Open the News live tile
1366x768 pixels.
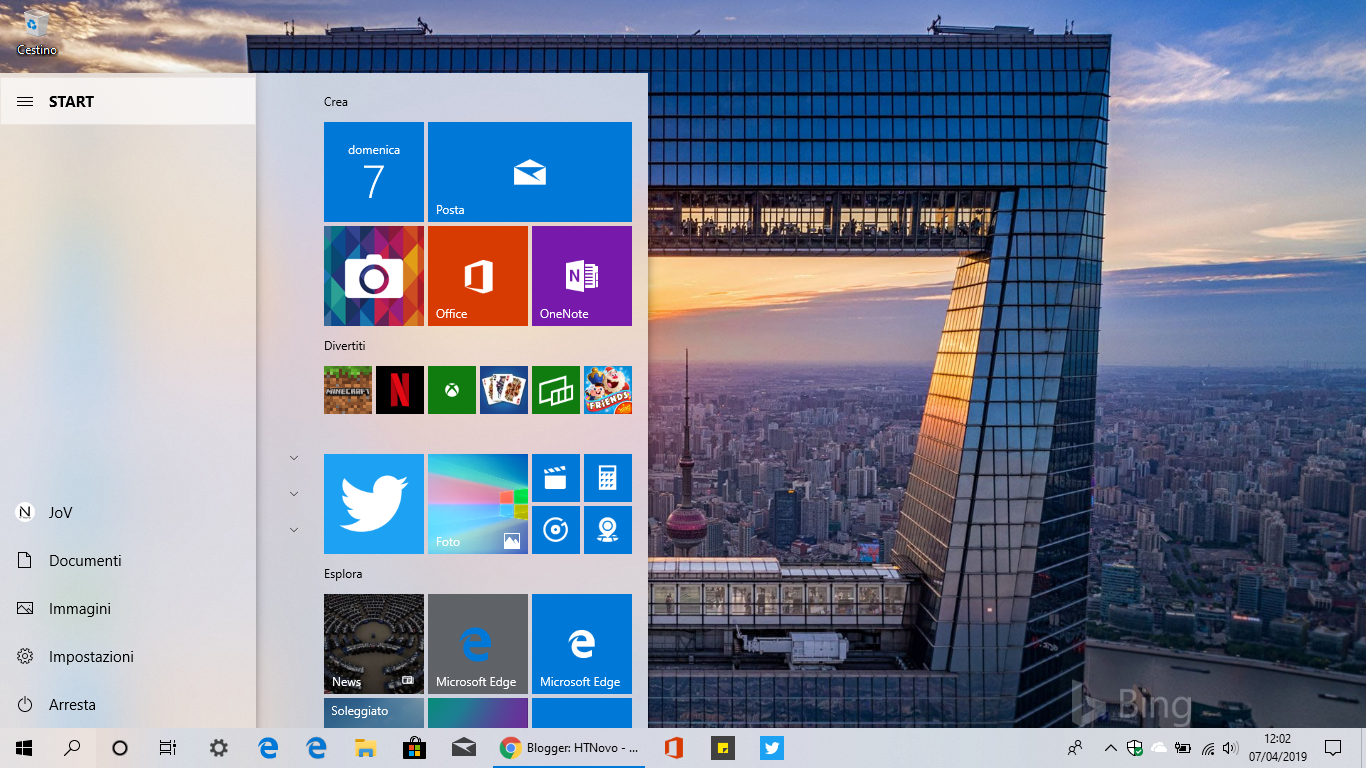(x=374, y=644)
